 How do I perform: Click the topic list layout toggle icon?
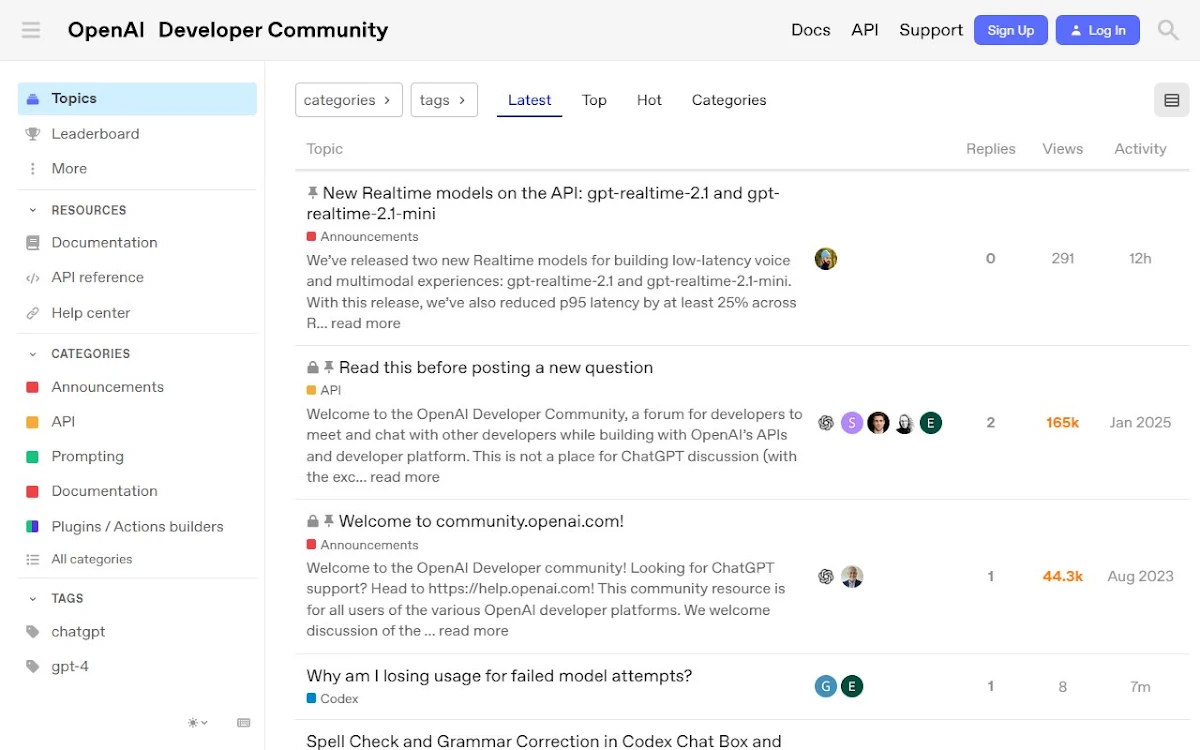click(1172, 100)
